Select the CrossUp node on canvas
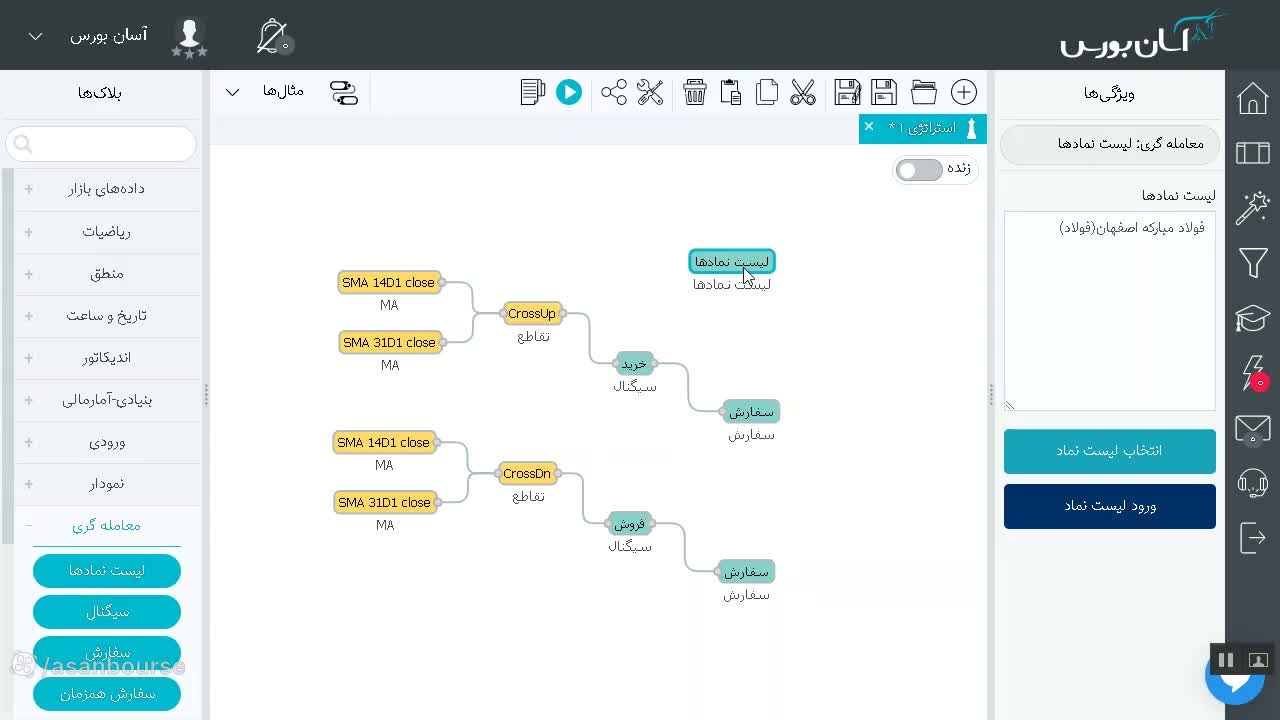The image size is (1280, 720). coord(532,313)
